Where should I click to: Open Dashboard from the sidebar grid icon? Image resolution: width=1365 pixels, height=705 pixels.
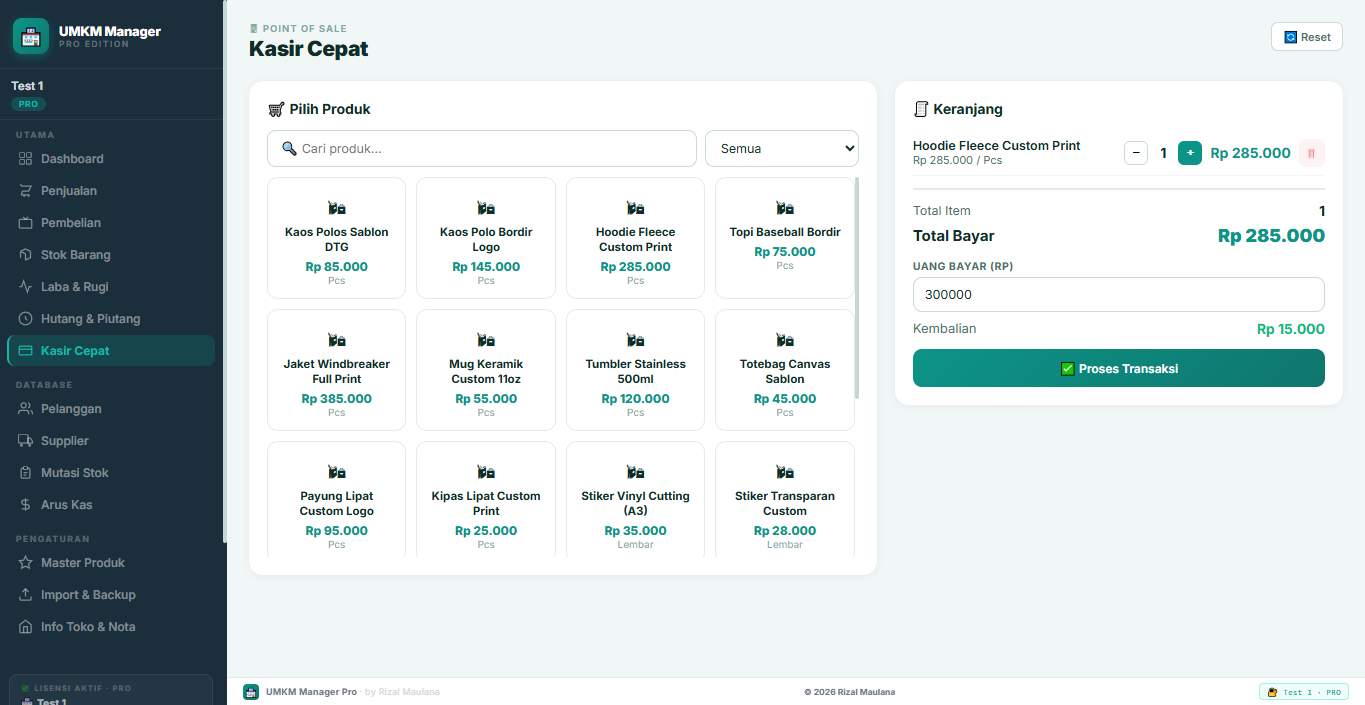click(x=26, y=159)
